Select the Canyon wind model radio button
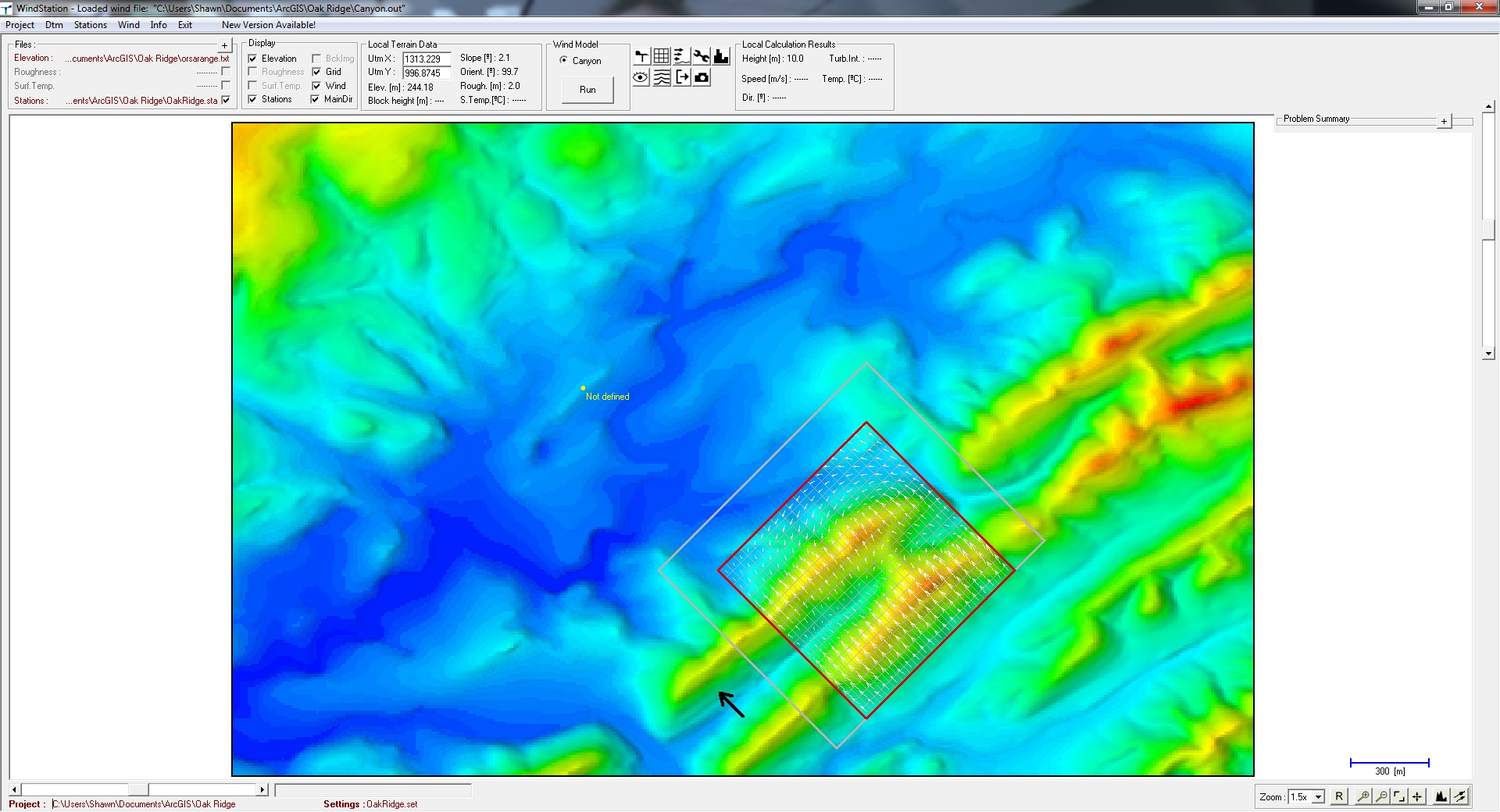This screenshot has height=812, width=1500. [x=563, y=60]
